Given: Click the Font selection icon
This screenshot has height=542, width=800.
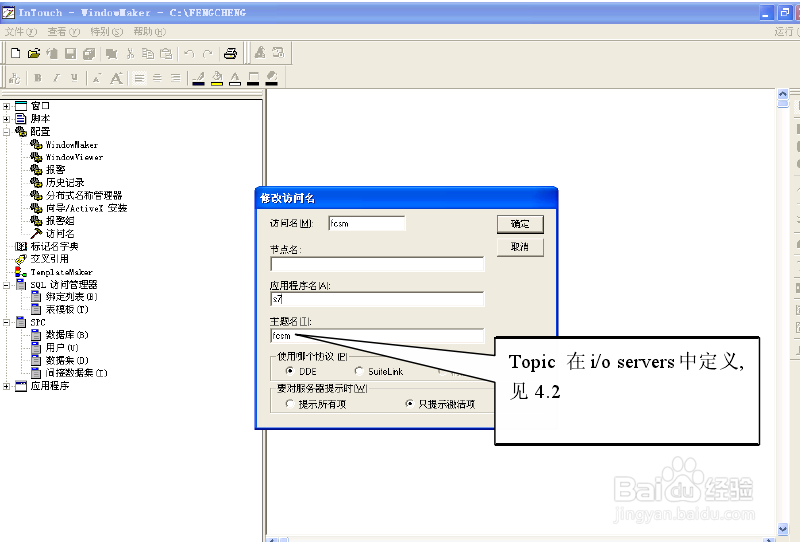Looking at the screenshot, I should point(15,78).
